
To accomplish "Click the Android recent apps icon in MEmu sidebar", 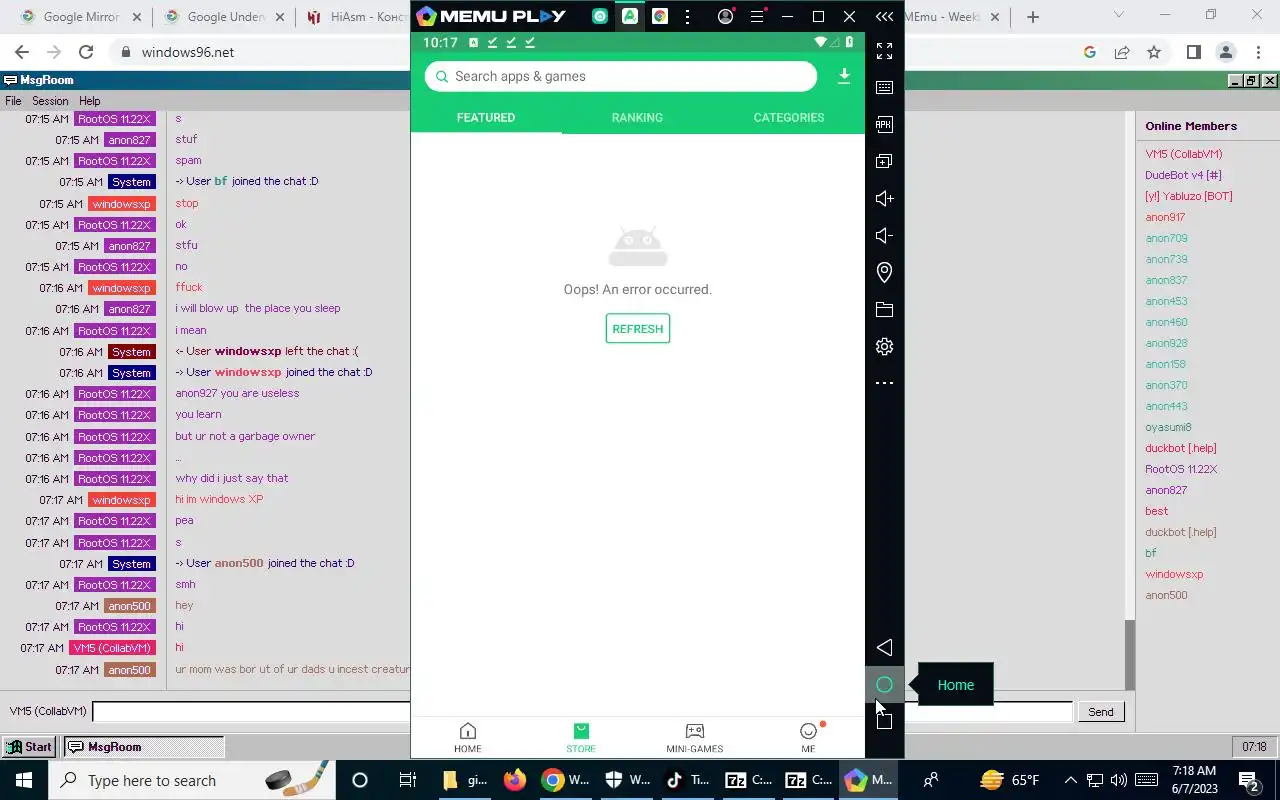I will [884, 720].
